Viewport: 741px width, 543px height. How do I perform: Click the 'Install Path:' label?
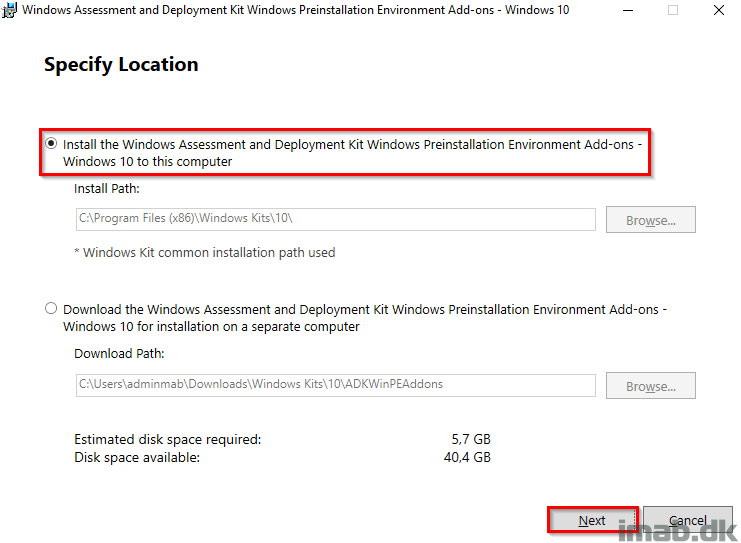click(x=107, y=189)
